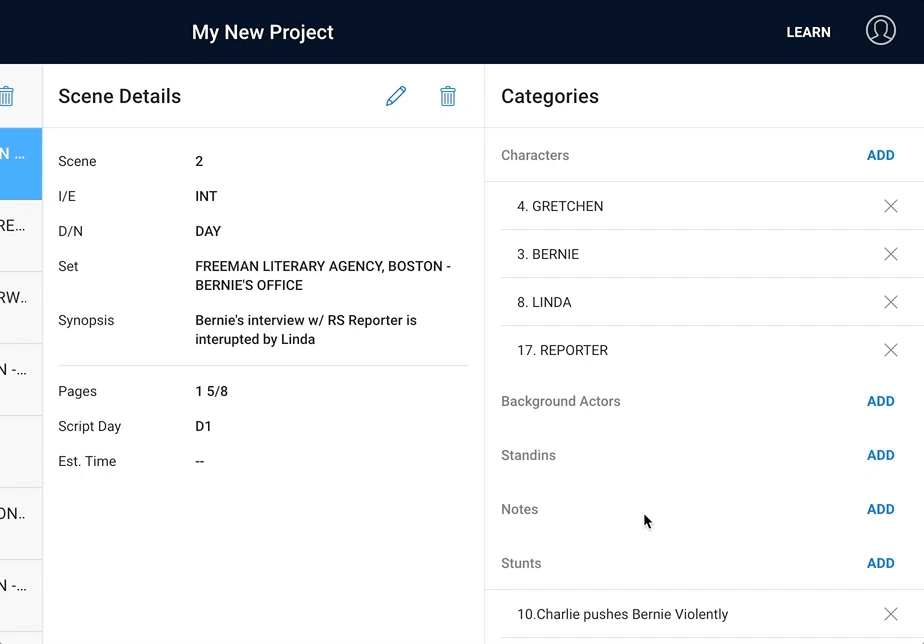Open the LEARN menu in the top bar

coord(808,32)
